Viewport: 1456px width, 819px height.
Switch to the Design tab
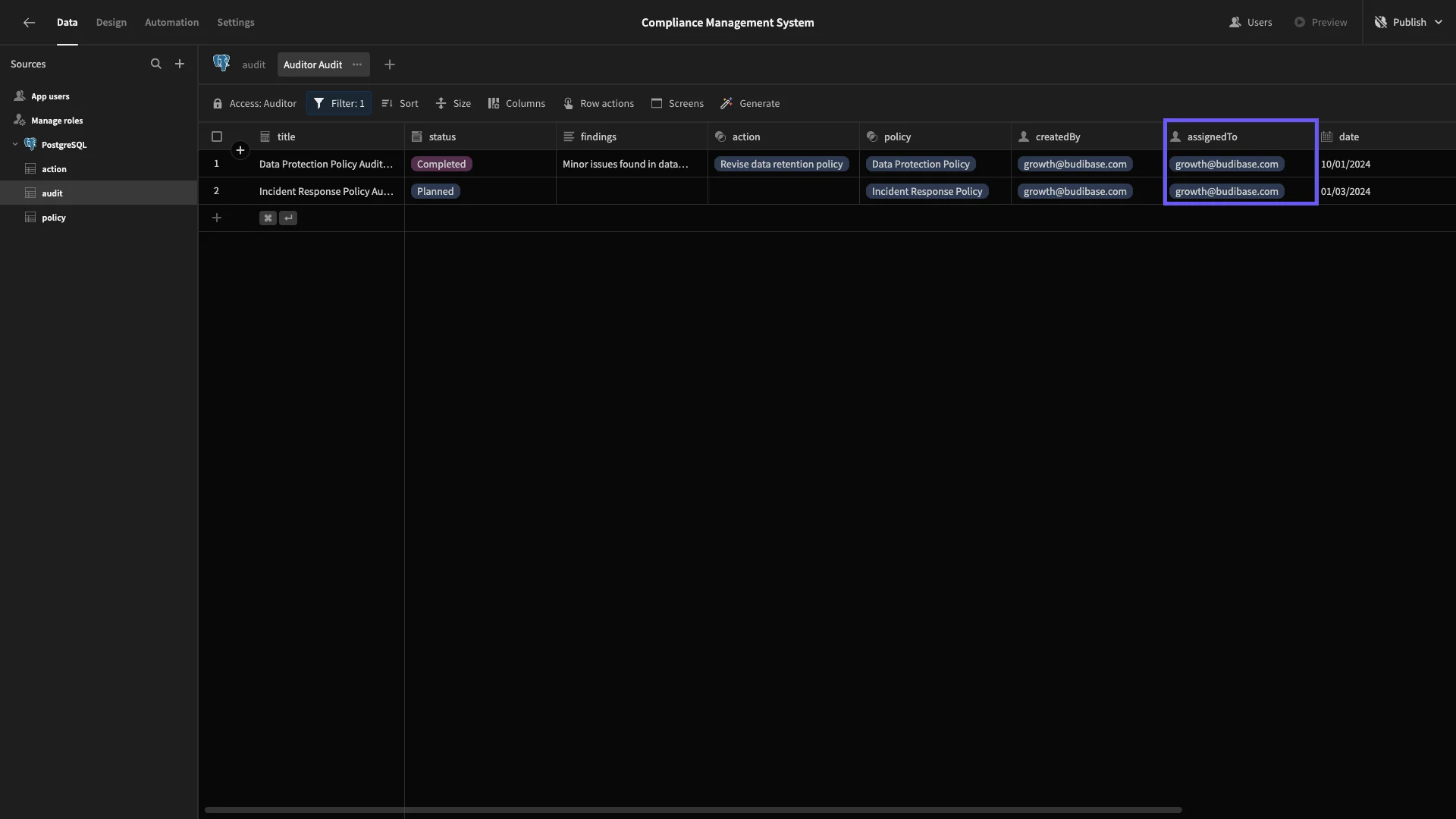coord(111,23)
